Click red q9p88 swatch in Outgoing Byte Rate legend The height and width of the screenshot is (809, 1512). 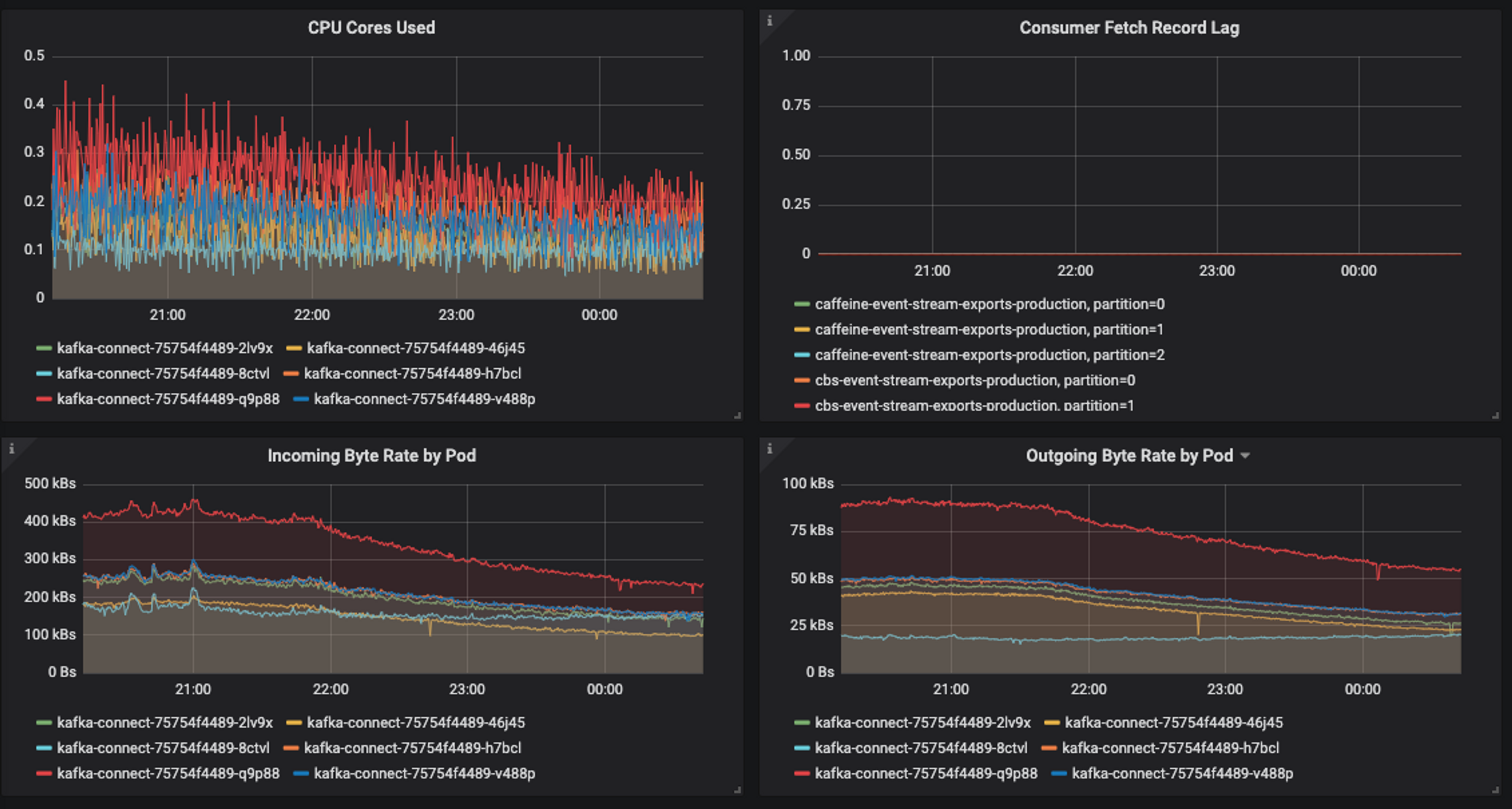click(802, 774)
